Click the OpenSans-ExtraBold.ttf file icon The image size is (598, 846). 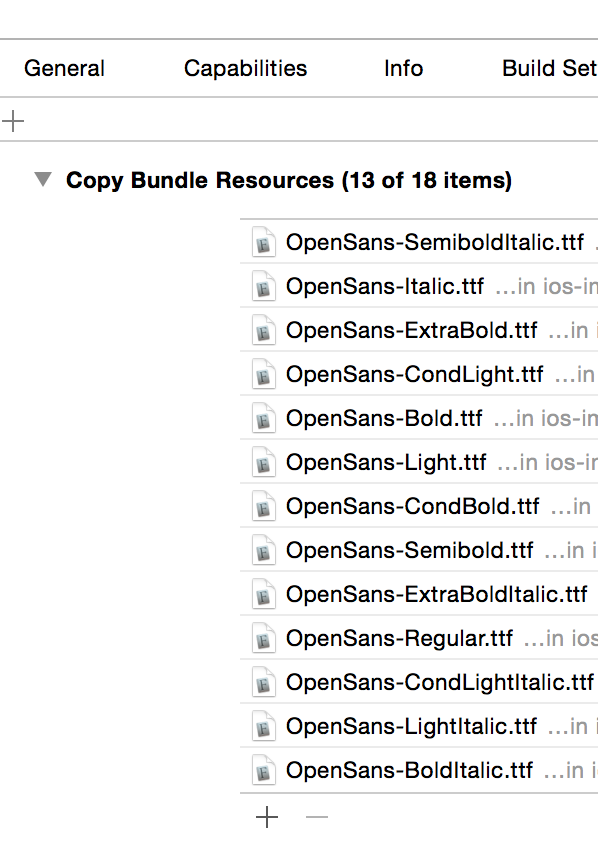point(263,330)
